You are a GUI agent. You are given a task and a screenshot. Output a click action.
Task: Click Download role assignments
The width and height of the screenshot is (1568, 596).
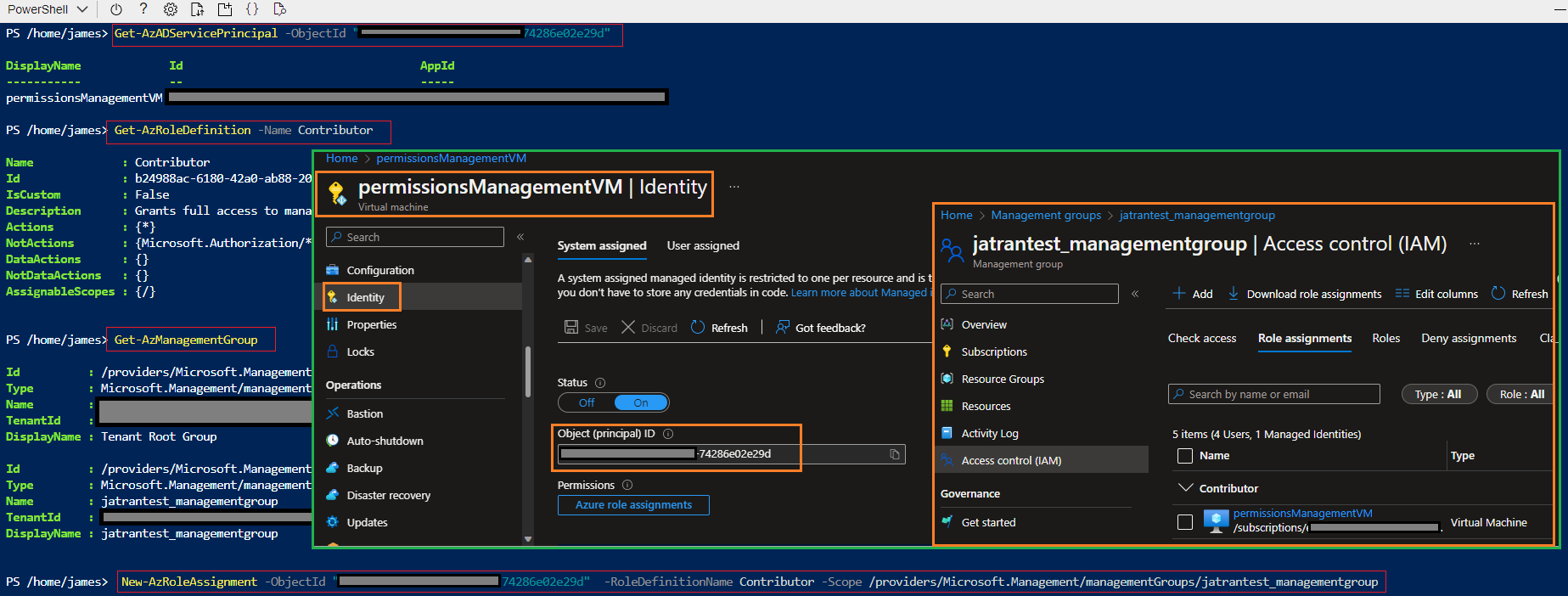(x=1305, y=294)
